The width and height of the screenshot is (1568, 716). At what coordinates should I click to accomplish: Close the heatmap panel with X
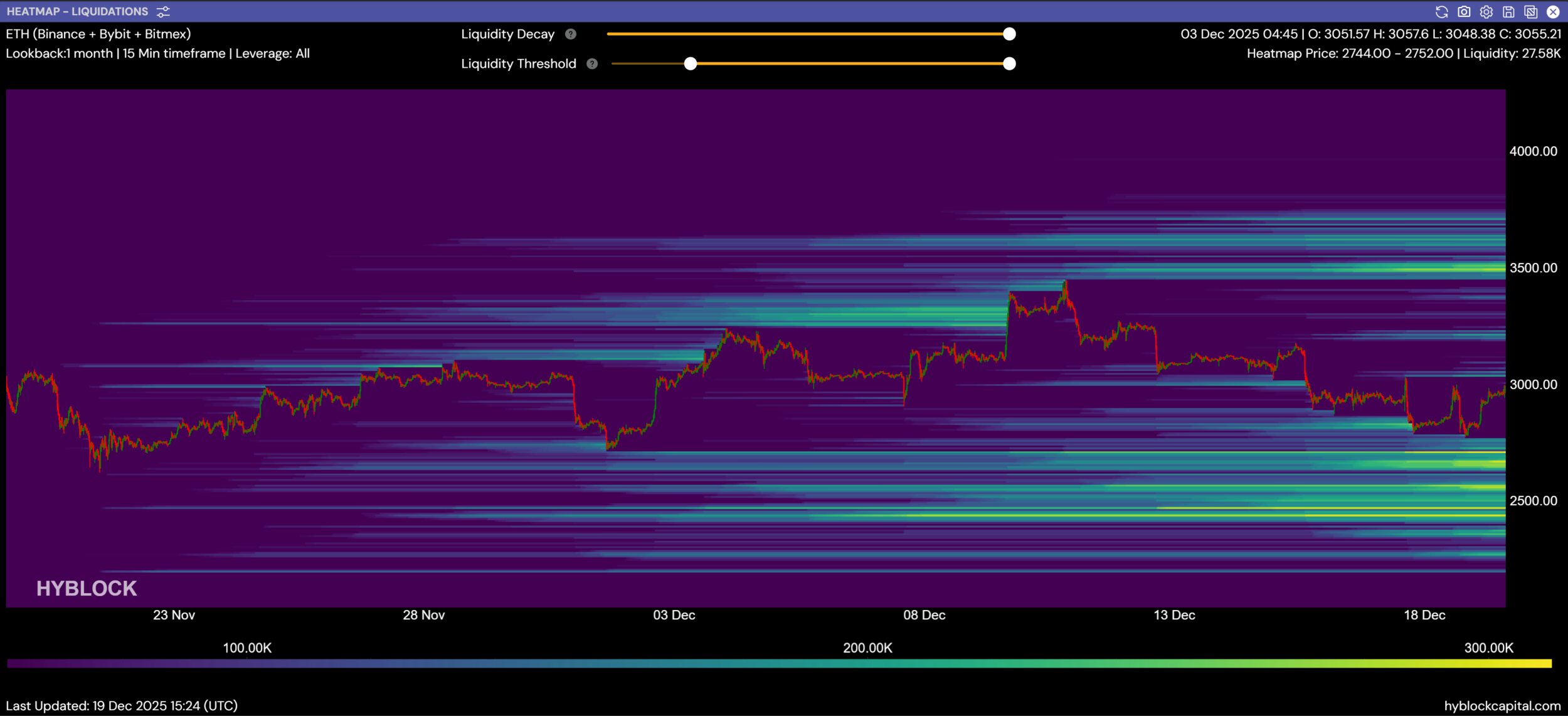[1553, 12]
